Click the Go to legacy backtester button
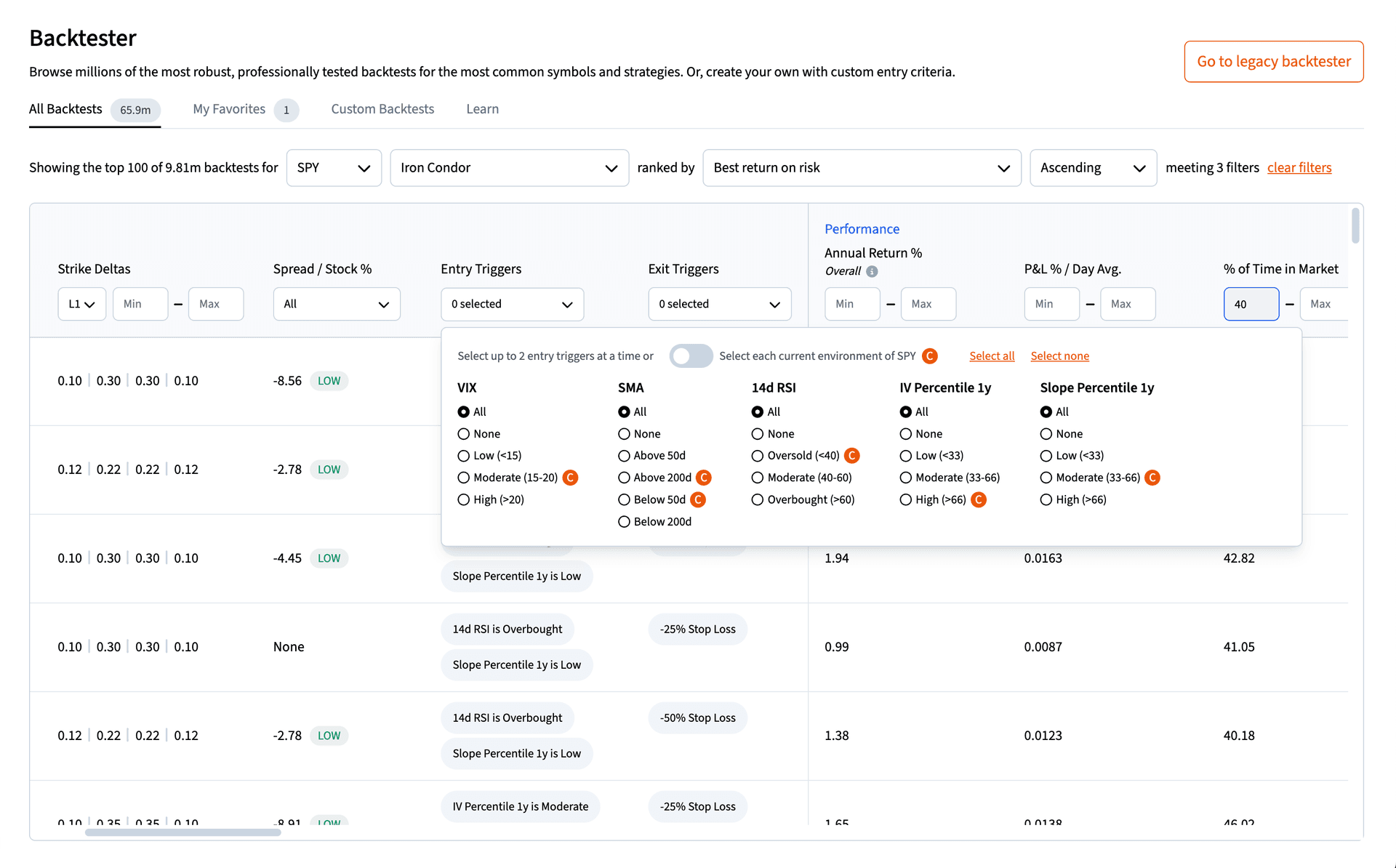 [1273, 61]
